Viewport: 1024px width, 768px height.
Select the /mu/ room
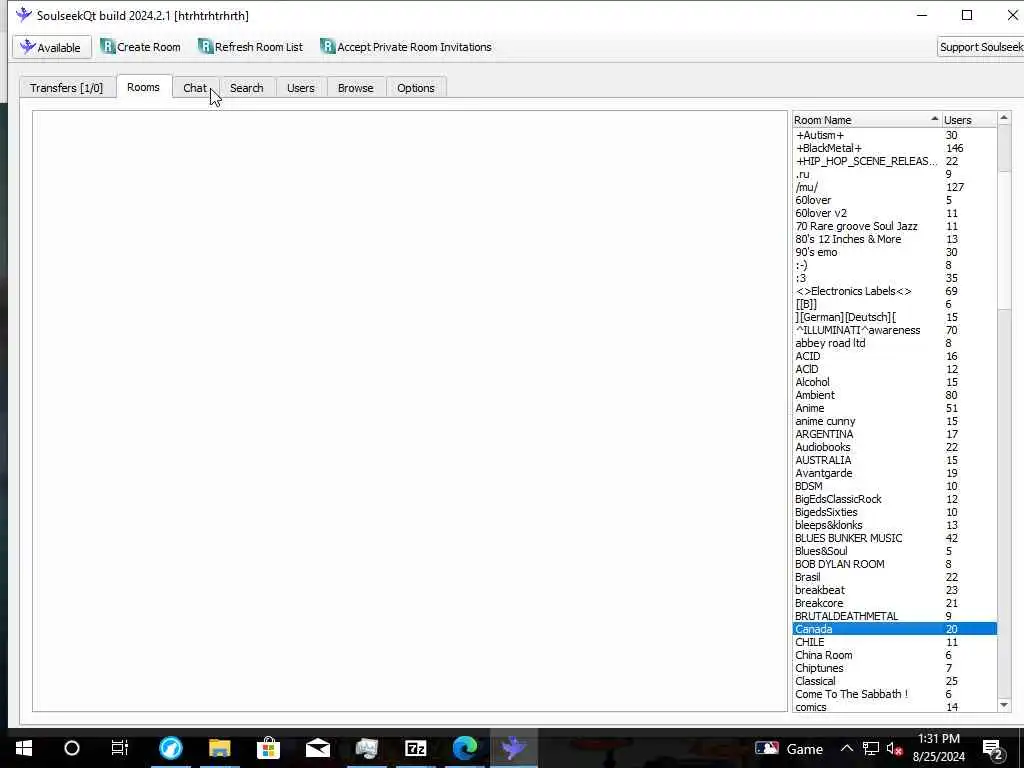click(895, 187)
